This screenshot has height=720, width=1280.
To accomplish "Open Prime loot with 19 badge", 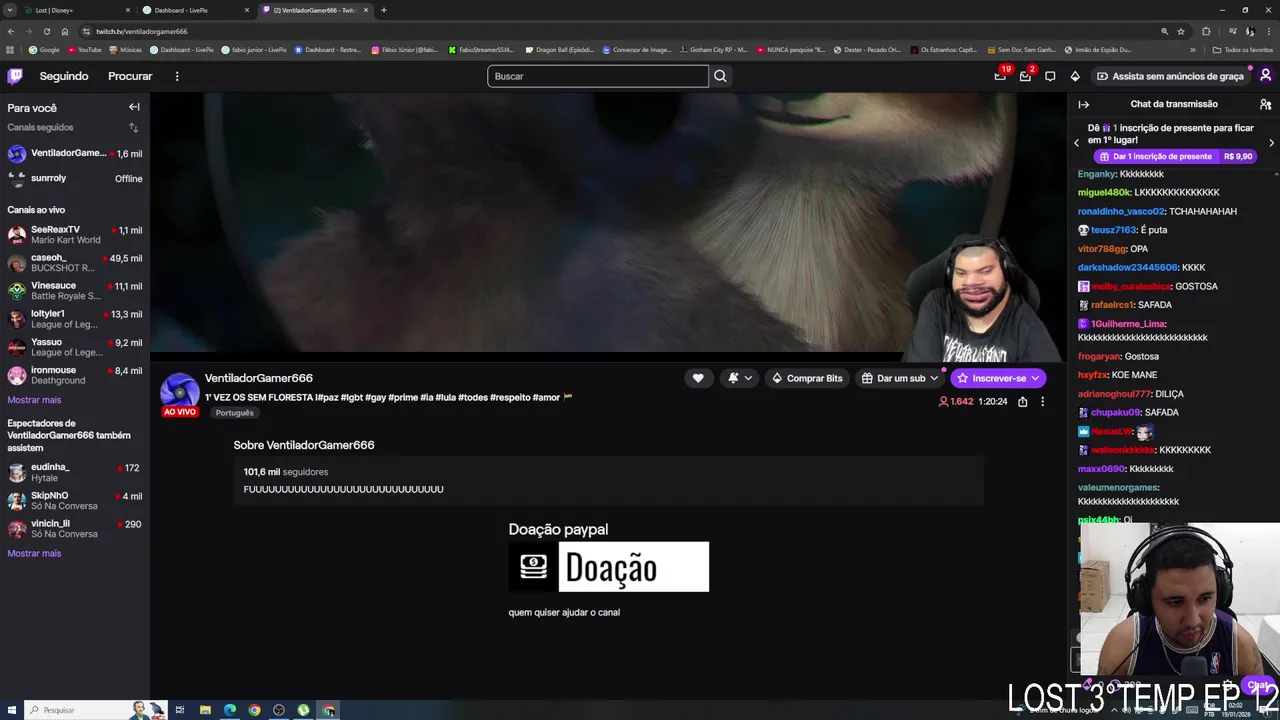I will 1001,76.
